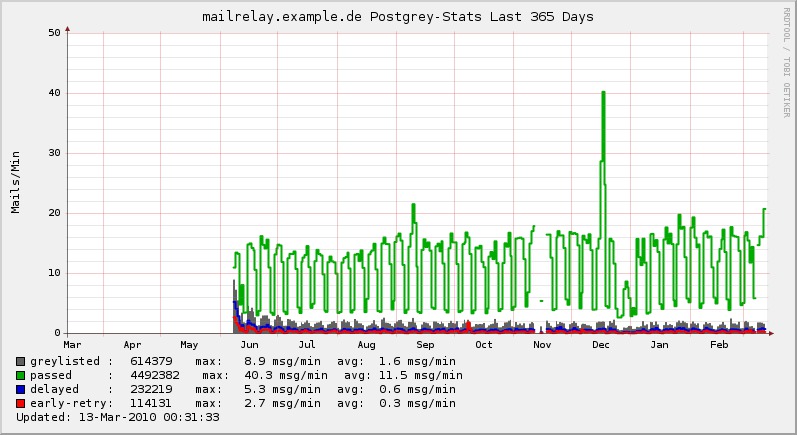797x435 pixels.
Task: Click the passed max value 40.3 msg/min
Action: [x=286, y=376]
